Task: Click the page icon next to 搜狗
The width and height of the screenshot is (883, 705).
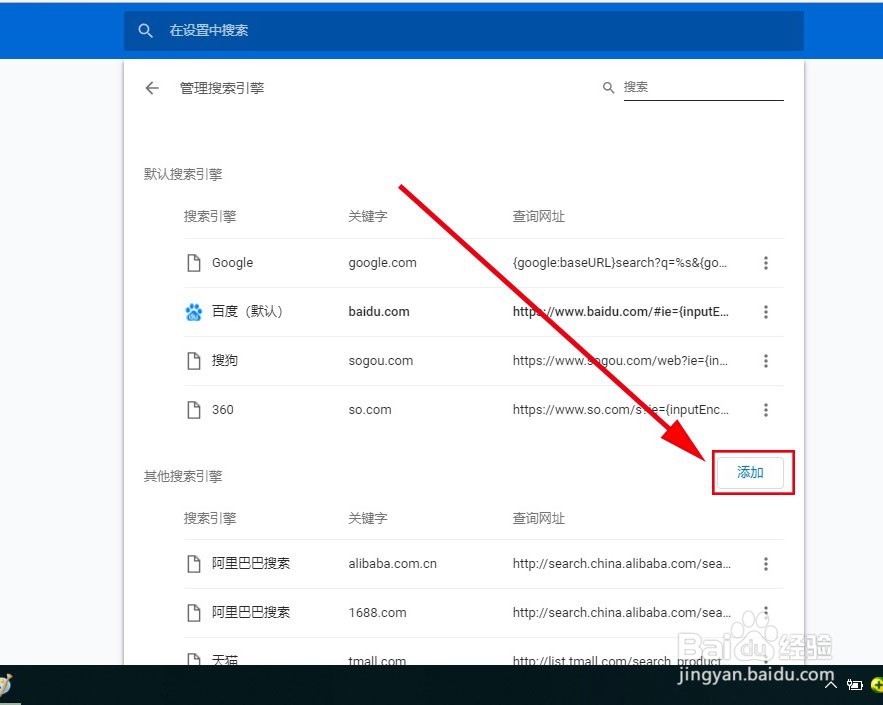Action: pyautogui.click(x=194, y=360)
